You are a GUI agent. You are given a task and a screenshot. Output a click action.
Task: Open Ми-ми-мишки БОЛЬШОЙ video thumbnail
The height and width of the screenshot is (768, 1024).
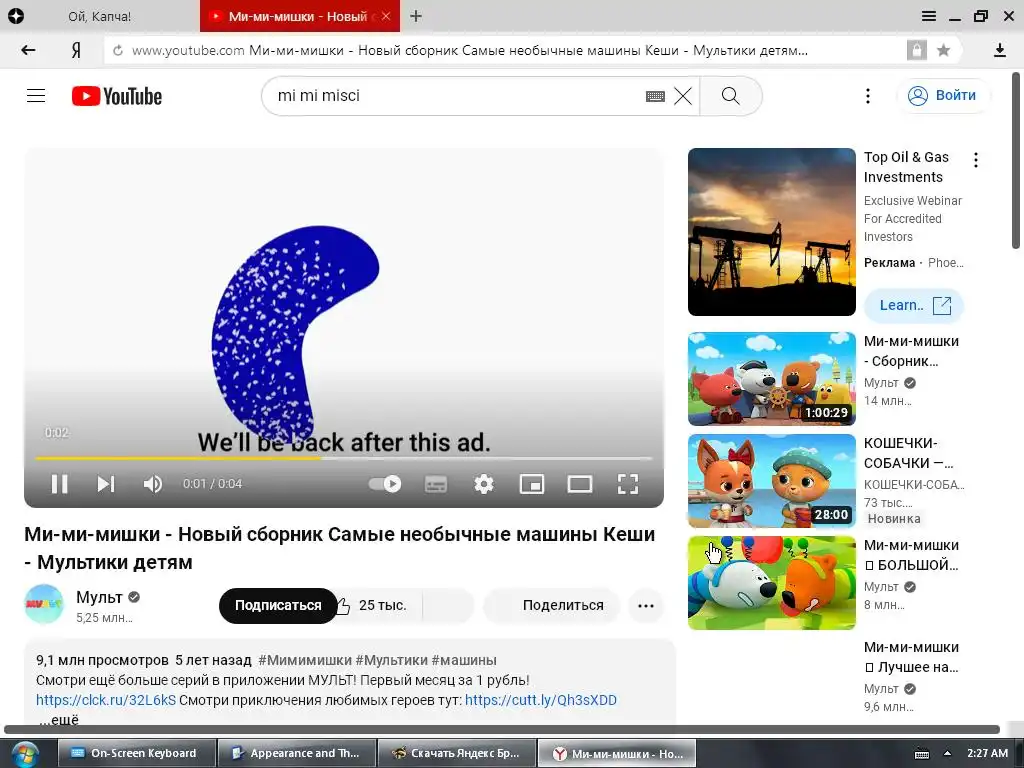[771, 583]
